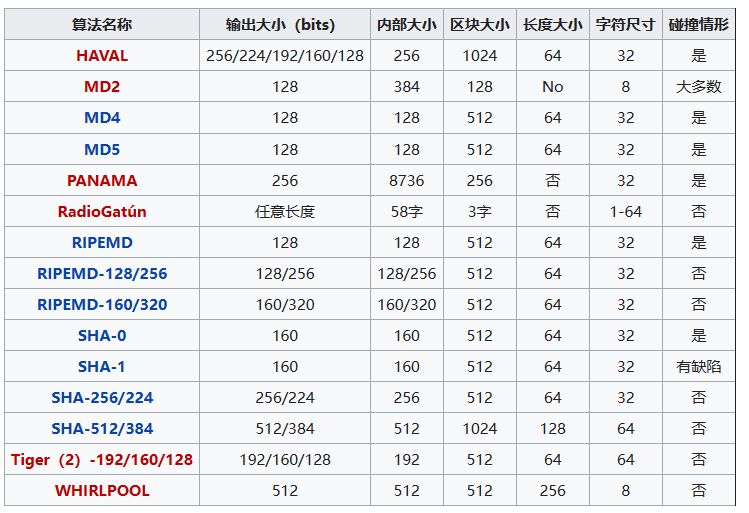Open the RIPEMD-160/320 link
This screenshot has width=749, height=513.
click(102, 305)
